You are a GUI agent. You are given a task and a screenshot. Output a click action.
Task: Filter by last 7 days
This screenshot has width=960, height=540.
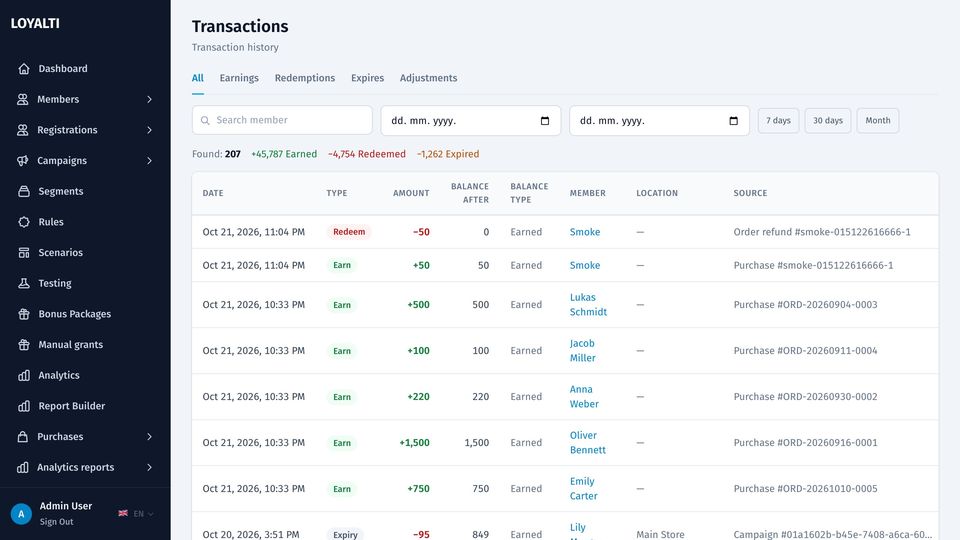click(778, 121)
